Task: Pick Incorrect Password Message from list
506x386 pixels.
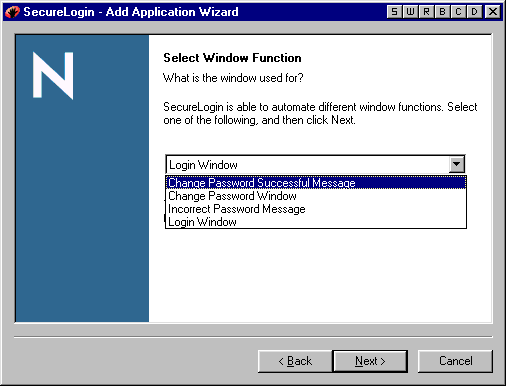Action: coord(316,209)
